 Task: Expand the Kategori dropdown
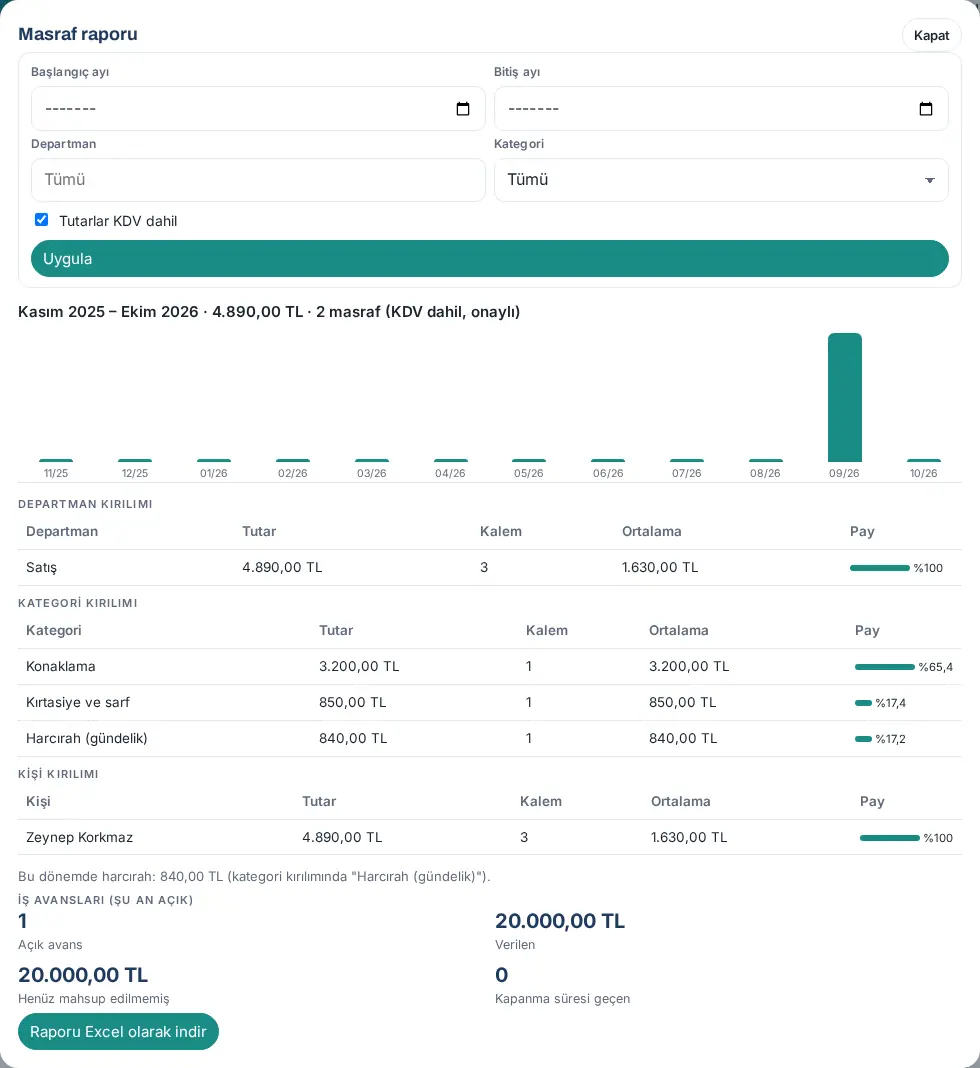[x=721, y=180]
